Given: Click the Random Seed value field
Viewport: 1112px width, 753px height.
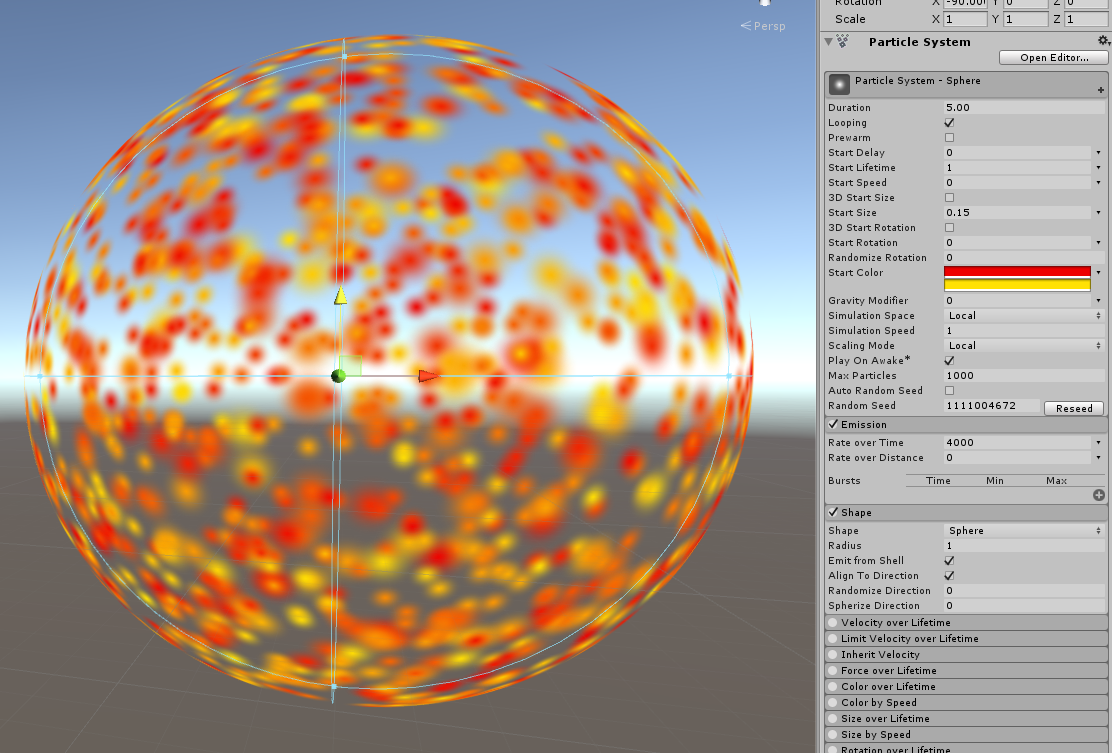Looking at the screenshot, I should [x=992, y=406].
